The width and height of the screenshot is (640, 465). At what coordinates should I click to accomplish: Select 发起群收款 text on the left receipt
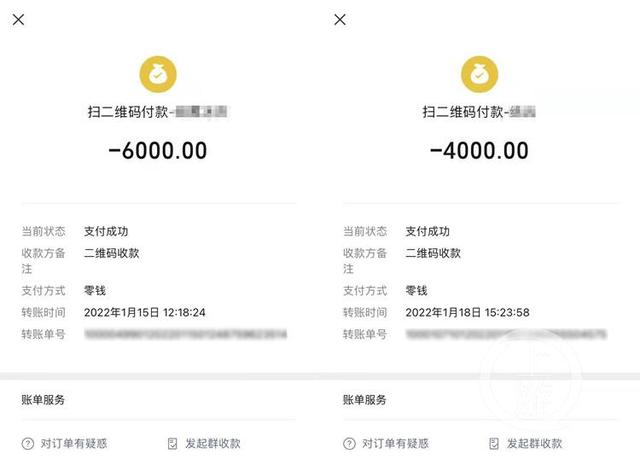pos(212,443)
